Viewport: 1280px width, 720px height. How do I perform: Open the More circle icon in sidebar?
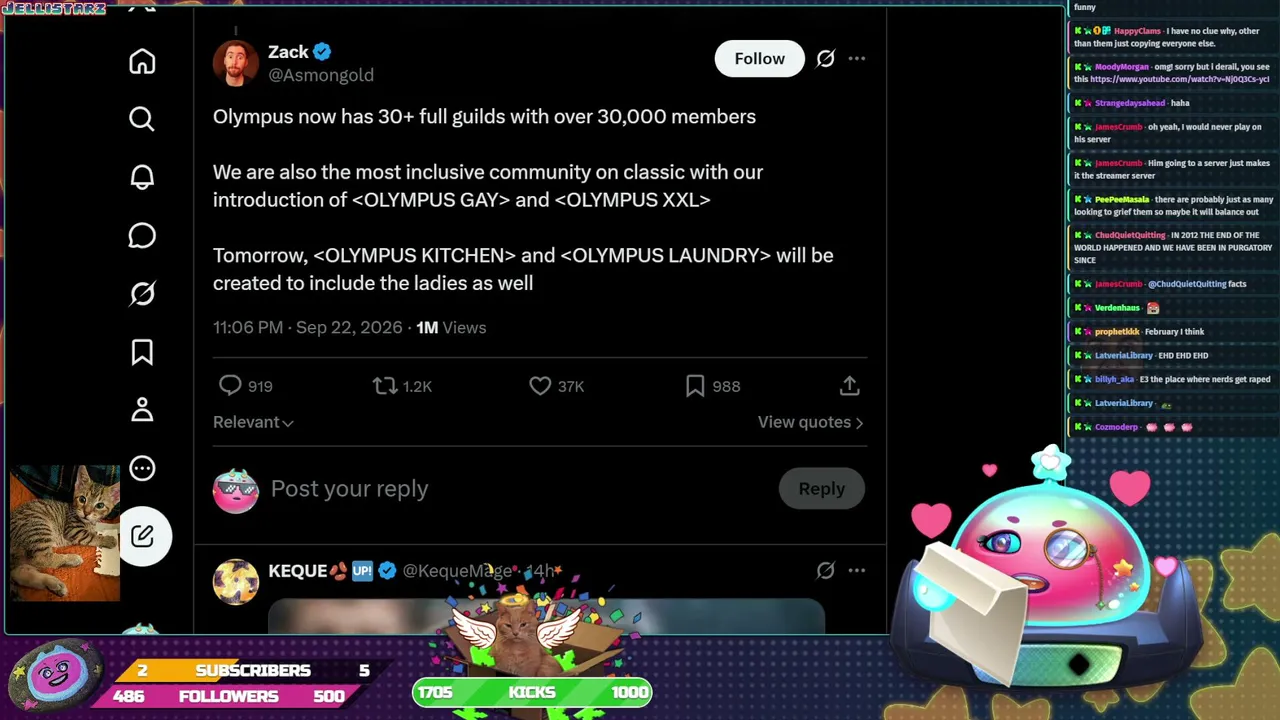coord(142,468)
